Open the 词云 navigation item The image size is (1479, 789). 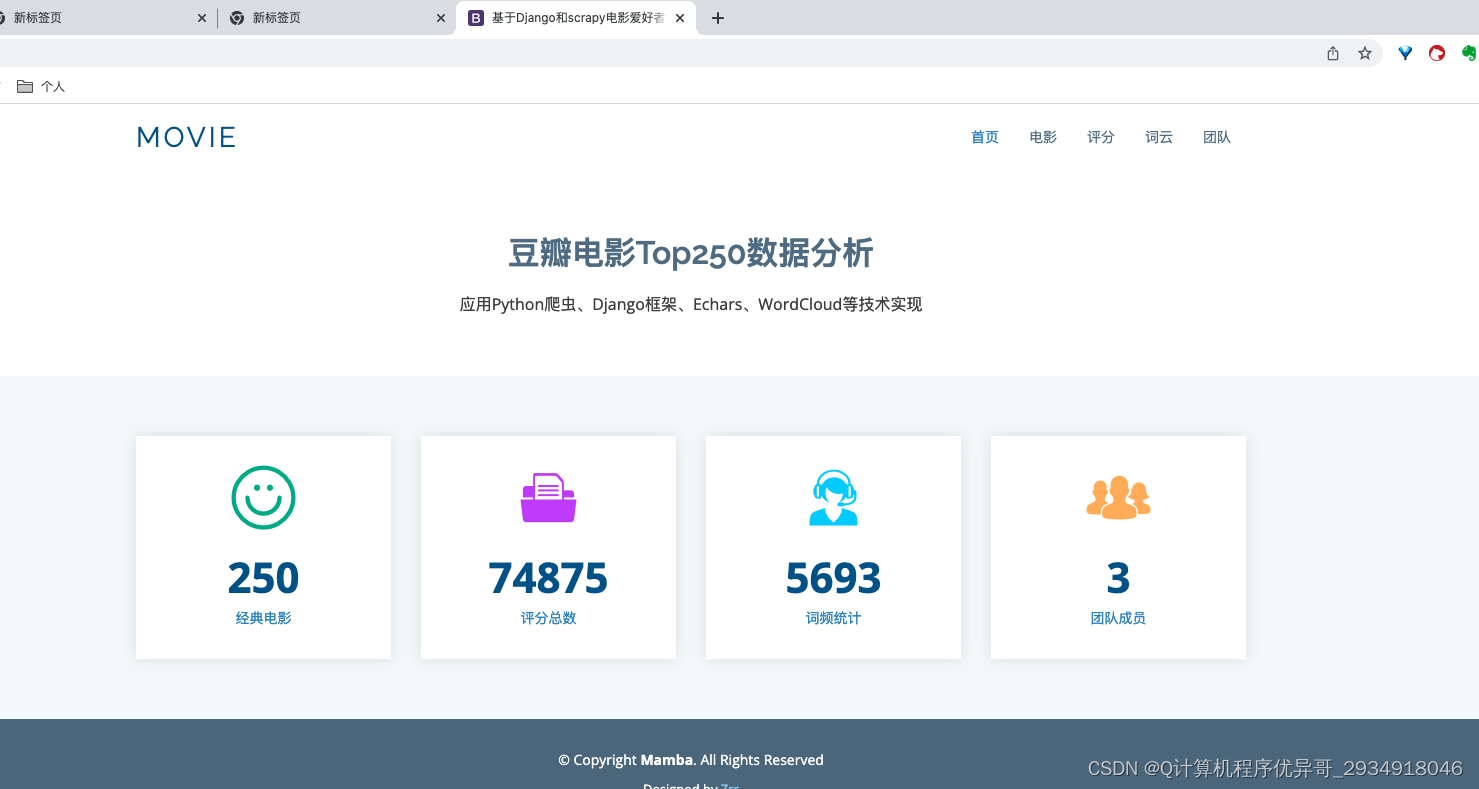(x=1159, y=137)
